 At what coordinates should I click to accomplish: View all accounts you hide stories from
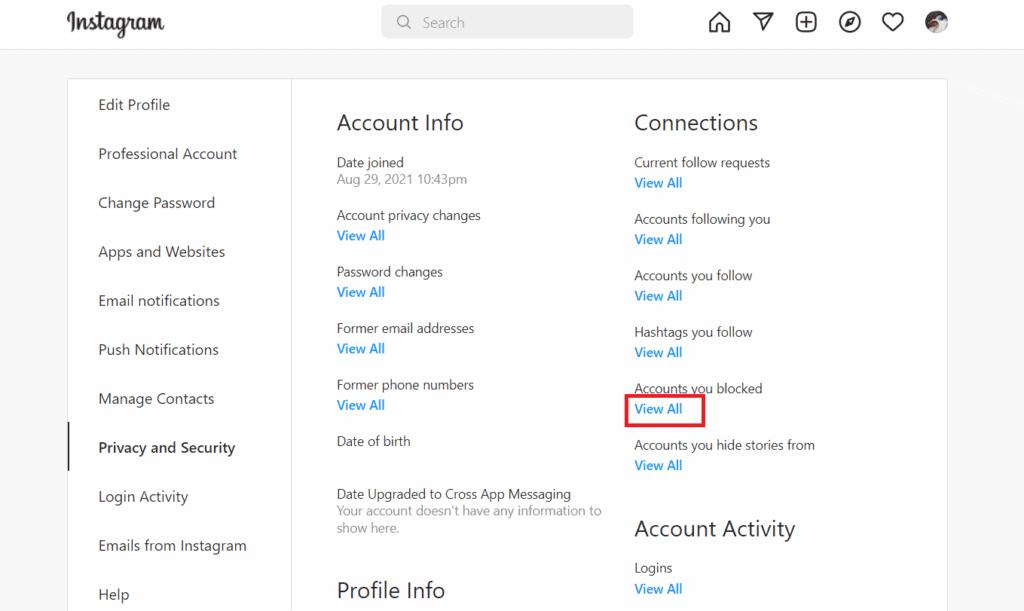(658, 465)
